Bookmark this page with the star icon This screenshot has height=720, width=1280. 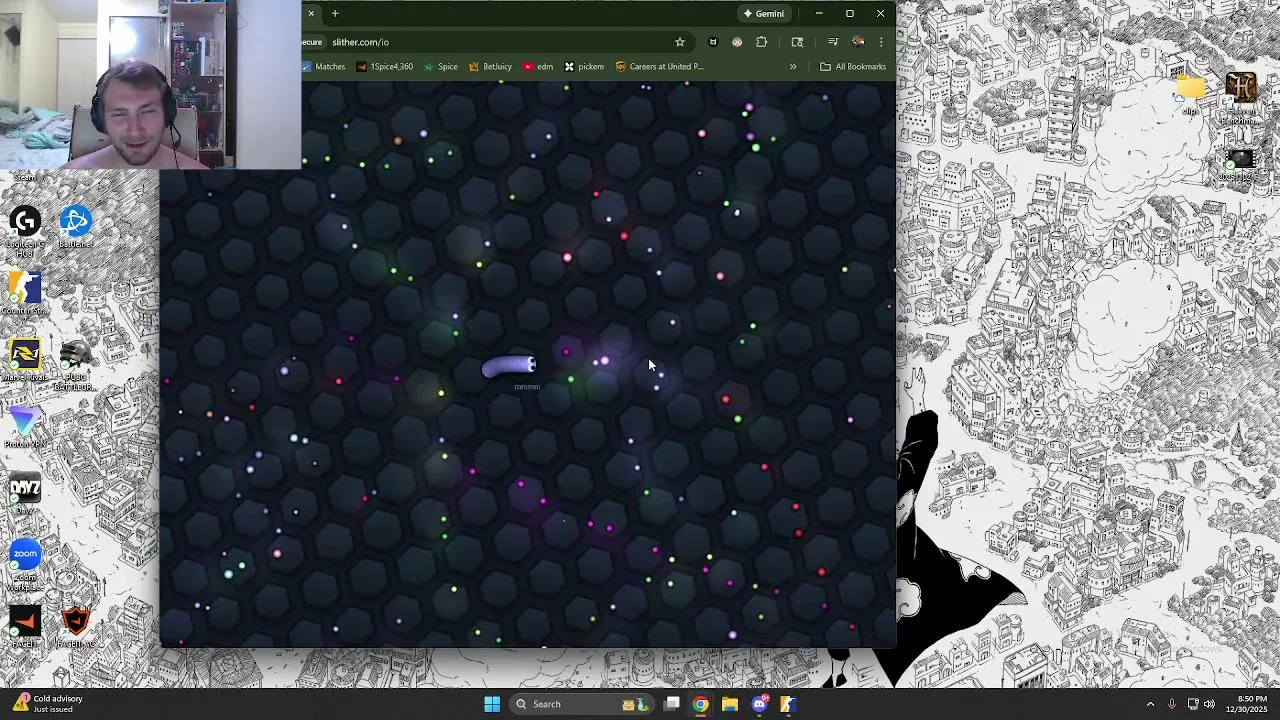680,42
